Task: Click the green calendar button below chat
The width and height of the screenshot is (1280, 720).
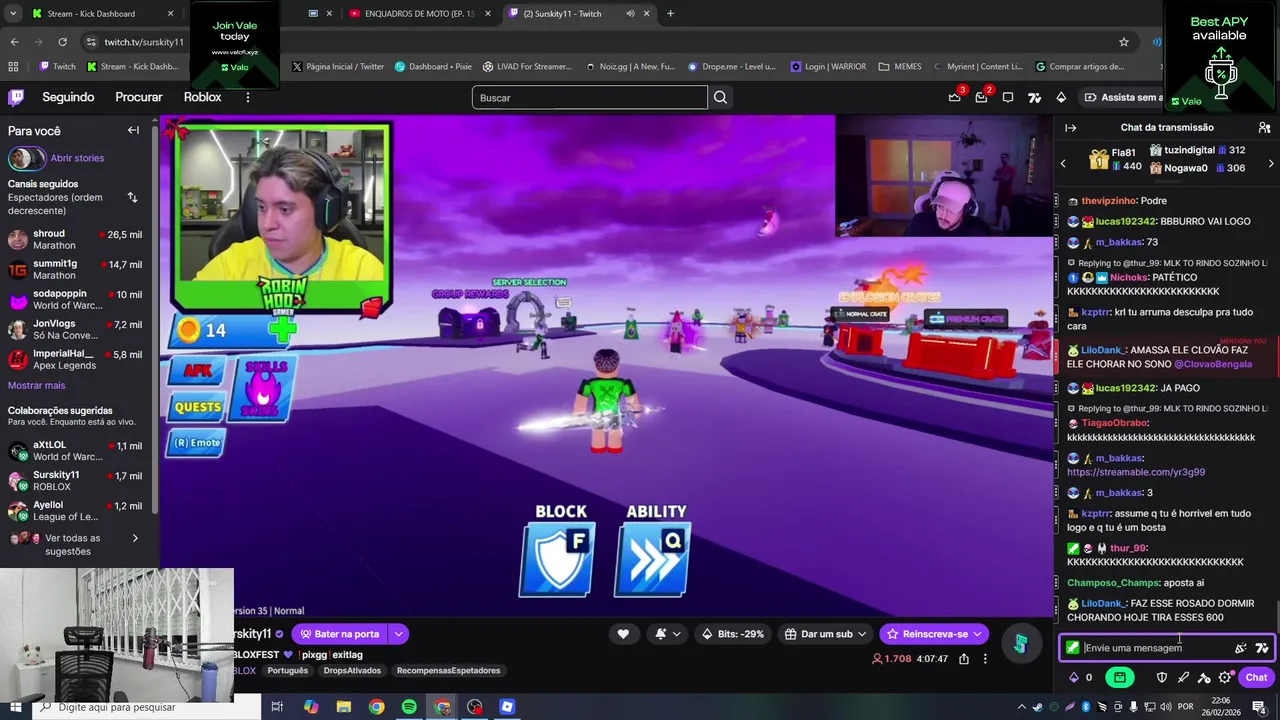Action: click(x=1120, y=677)
